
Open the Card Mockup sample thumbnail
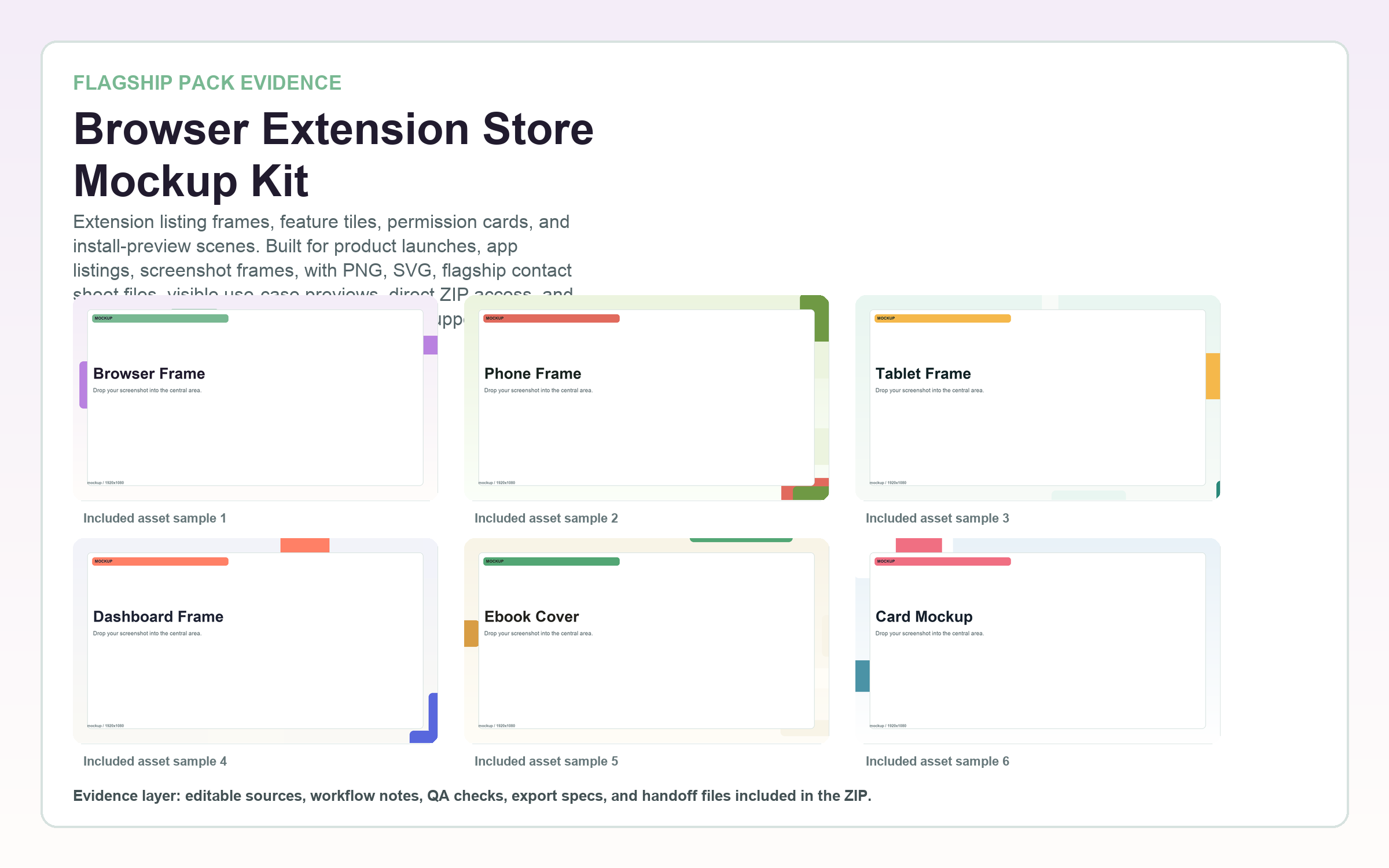(x=1038, y=641)
